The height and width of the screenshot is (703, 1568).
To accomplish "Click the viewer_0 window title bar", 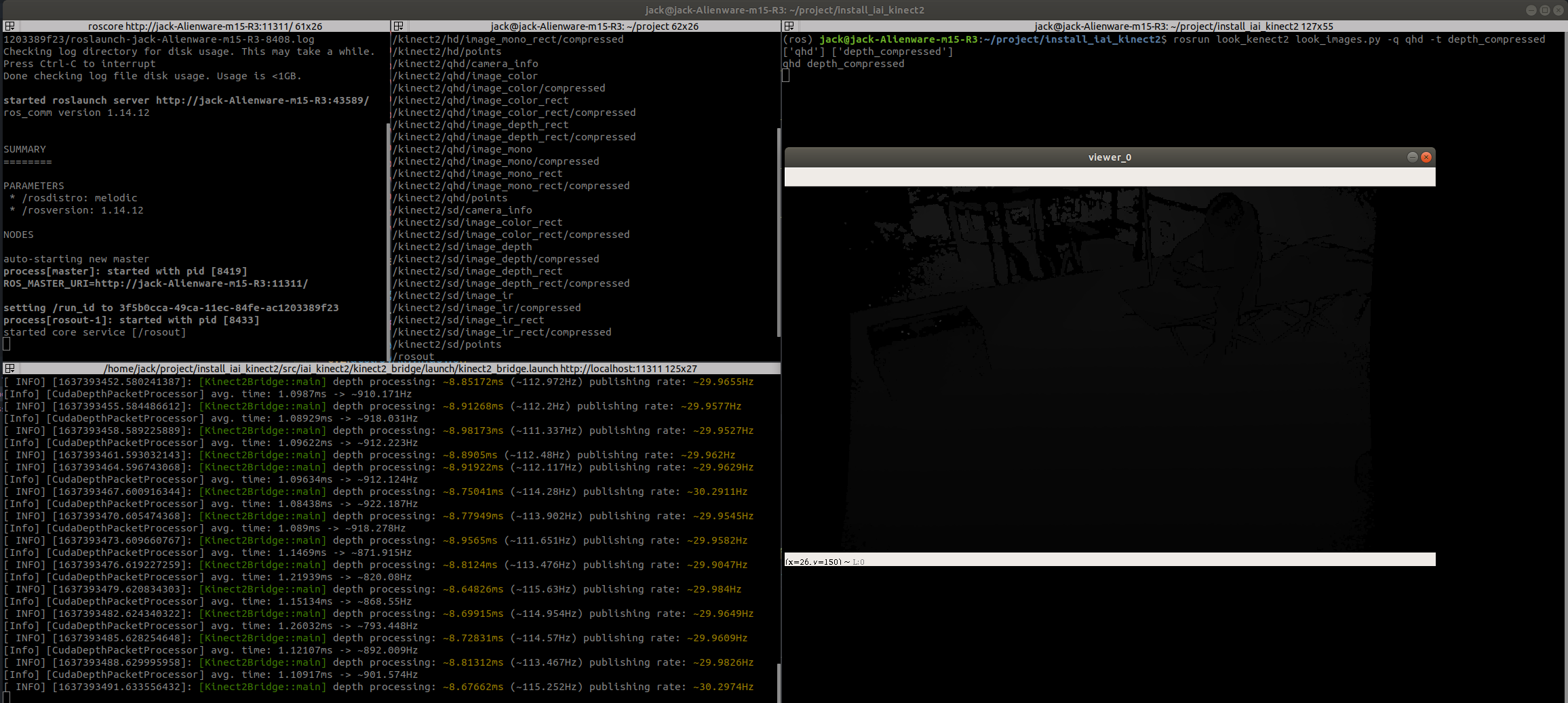I will click(1110, 157).
